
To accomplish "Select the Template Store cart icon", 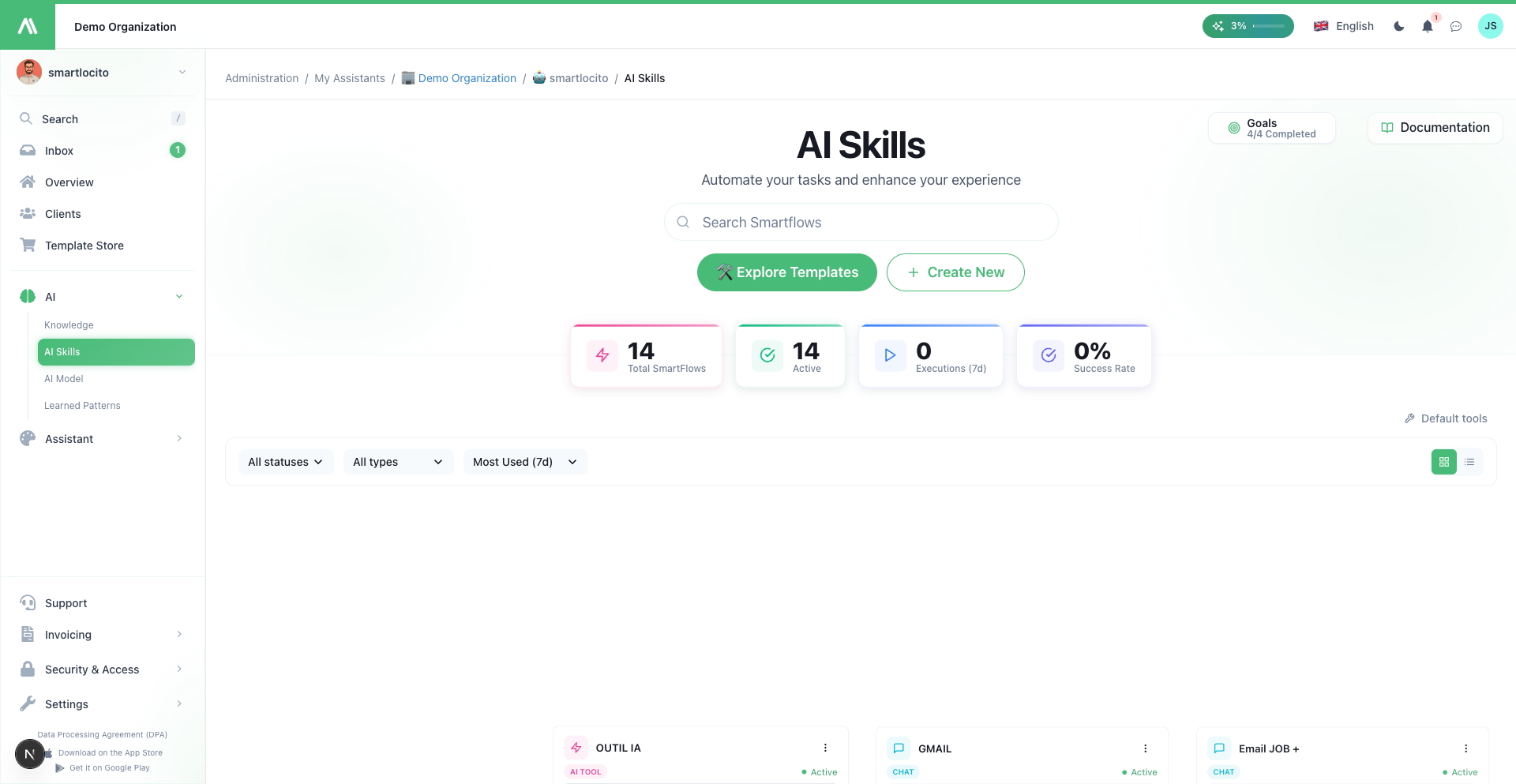I will pyautogui.click(x=28, y=245).
